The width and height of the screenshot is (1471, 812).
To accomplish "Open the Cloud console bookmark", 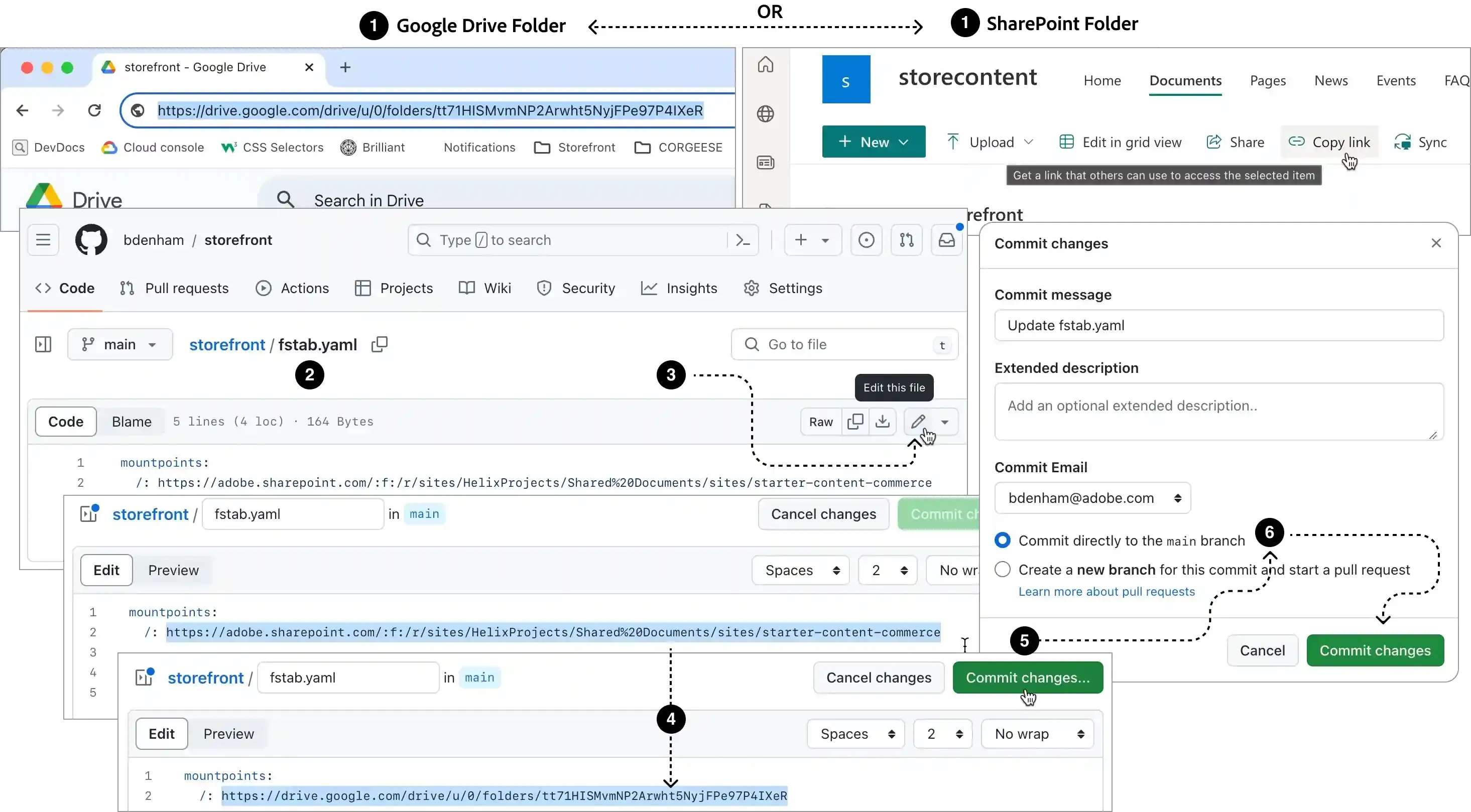I will [x=153, y=147].
